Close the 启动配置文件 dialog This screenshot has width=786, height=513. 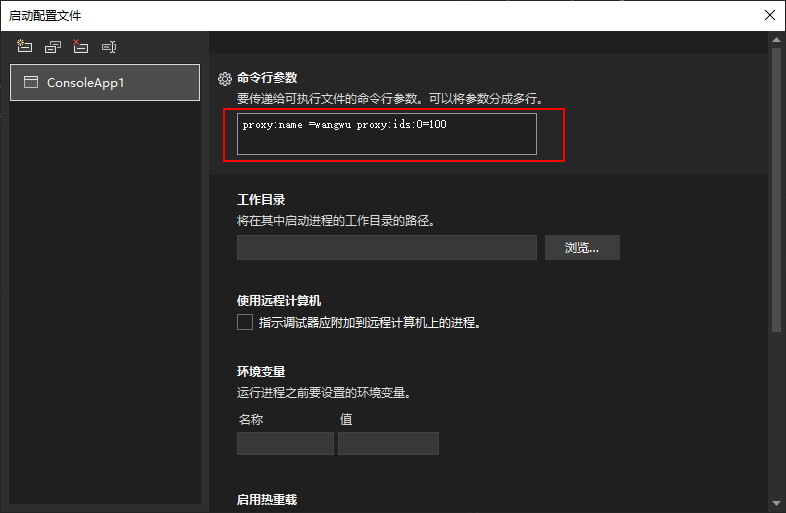770,15
